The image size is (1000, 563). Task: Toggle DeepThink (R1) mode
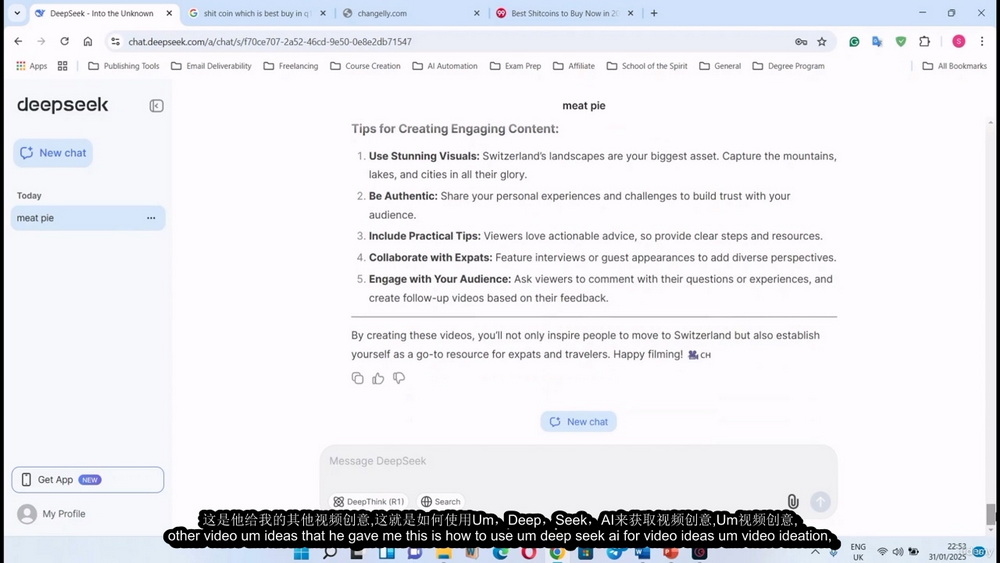[369, 502]
